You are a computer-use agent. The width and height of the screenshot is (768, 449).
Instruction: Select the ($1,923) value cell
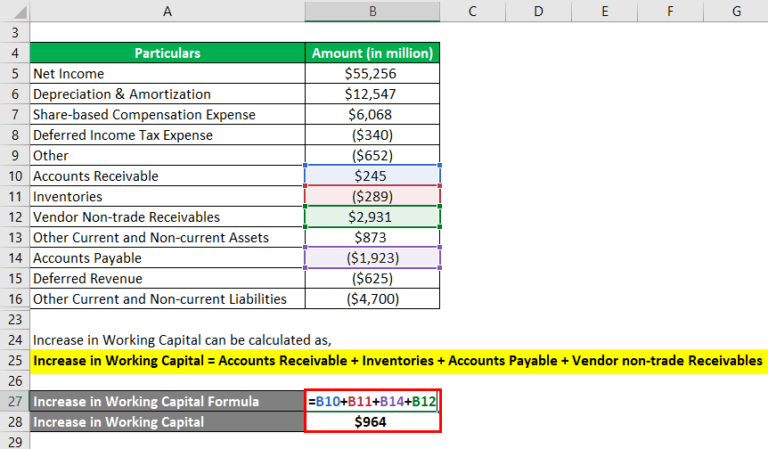point(372,258)
